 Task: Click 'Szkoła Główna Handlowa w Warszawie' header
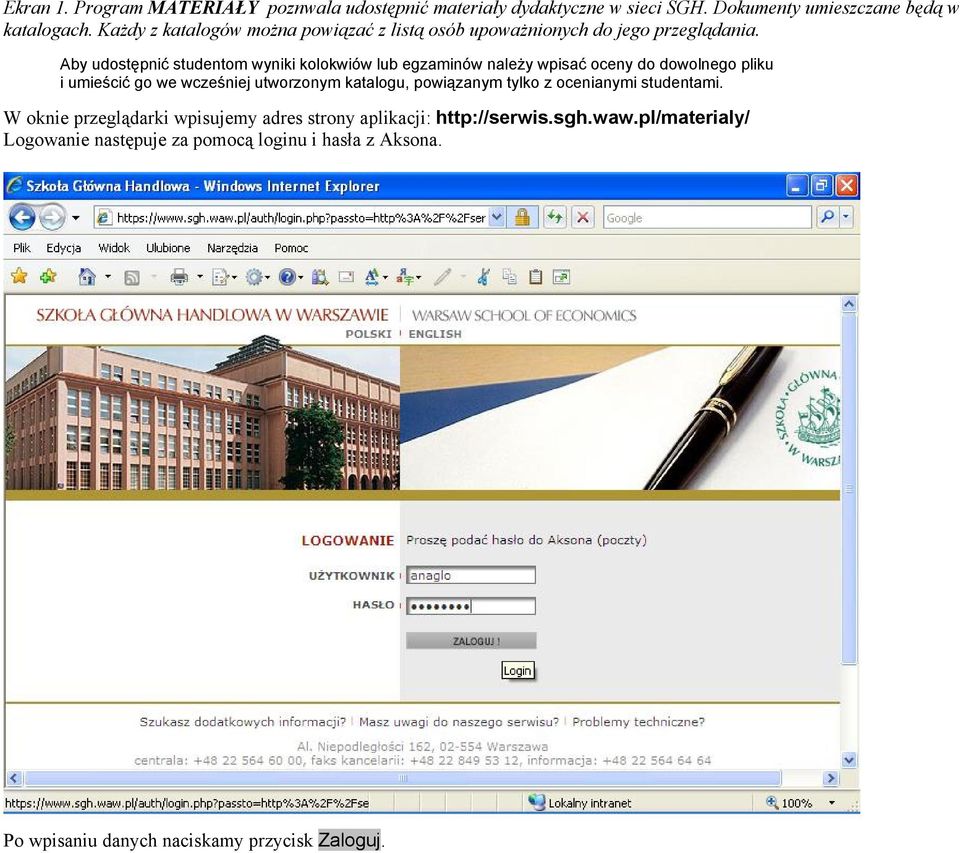click(212, 315)
